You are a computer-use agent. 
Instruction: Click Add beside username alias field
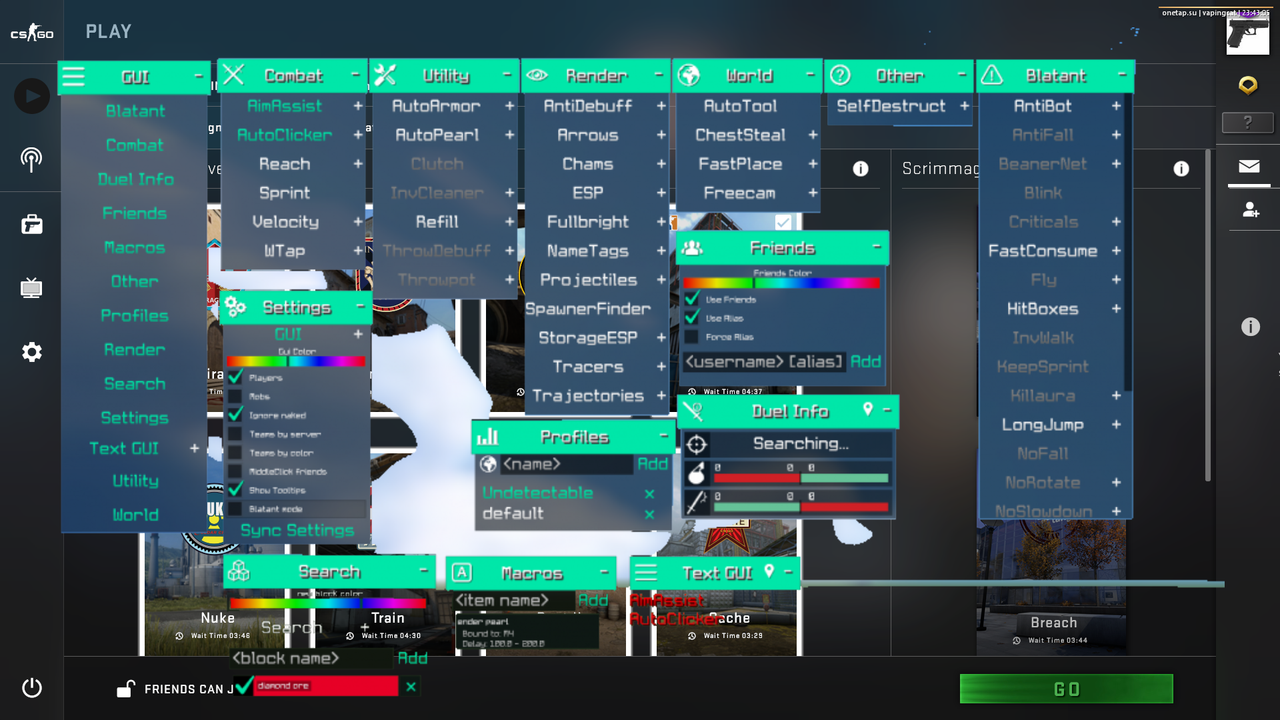coord(866,361)
